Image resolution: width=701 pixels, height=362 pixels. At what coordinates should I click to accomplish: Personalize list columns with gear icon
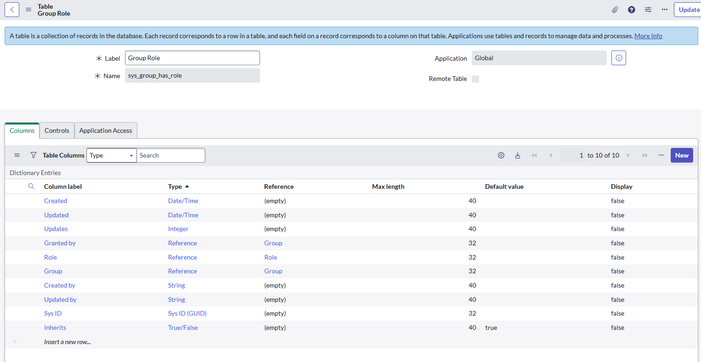[x=501, y=155]
